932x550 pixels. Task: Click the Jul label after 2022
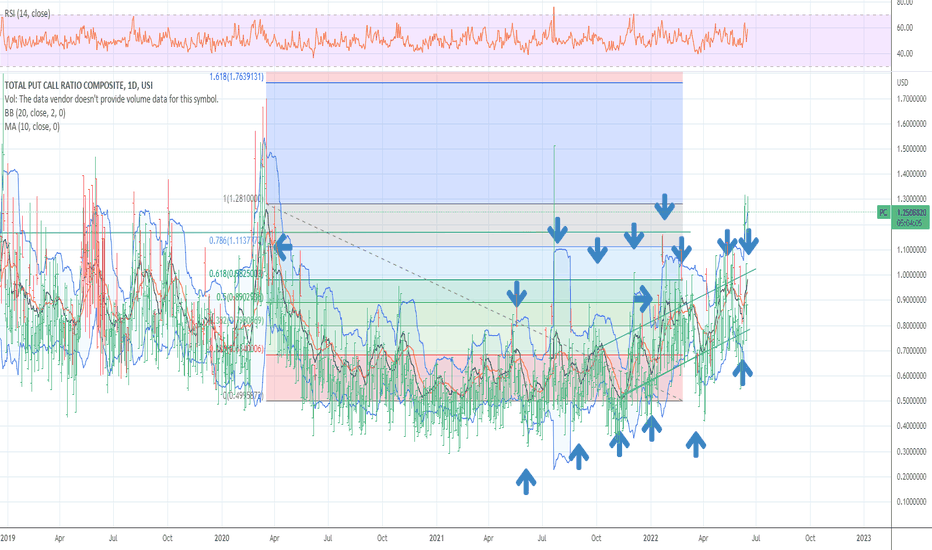tap(755, 538)
